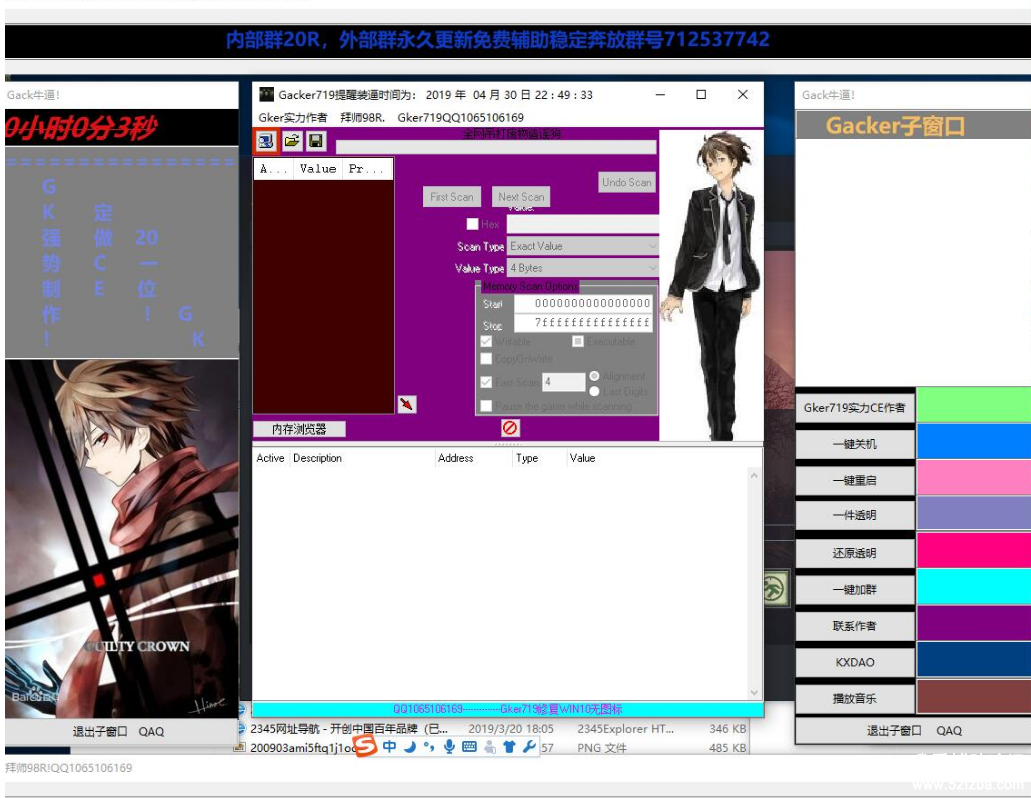
Task: Click the 2345网址导航 file name
Action: tap(349, 728)
